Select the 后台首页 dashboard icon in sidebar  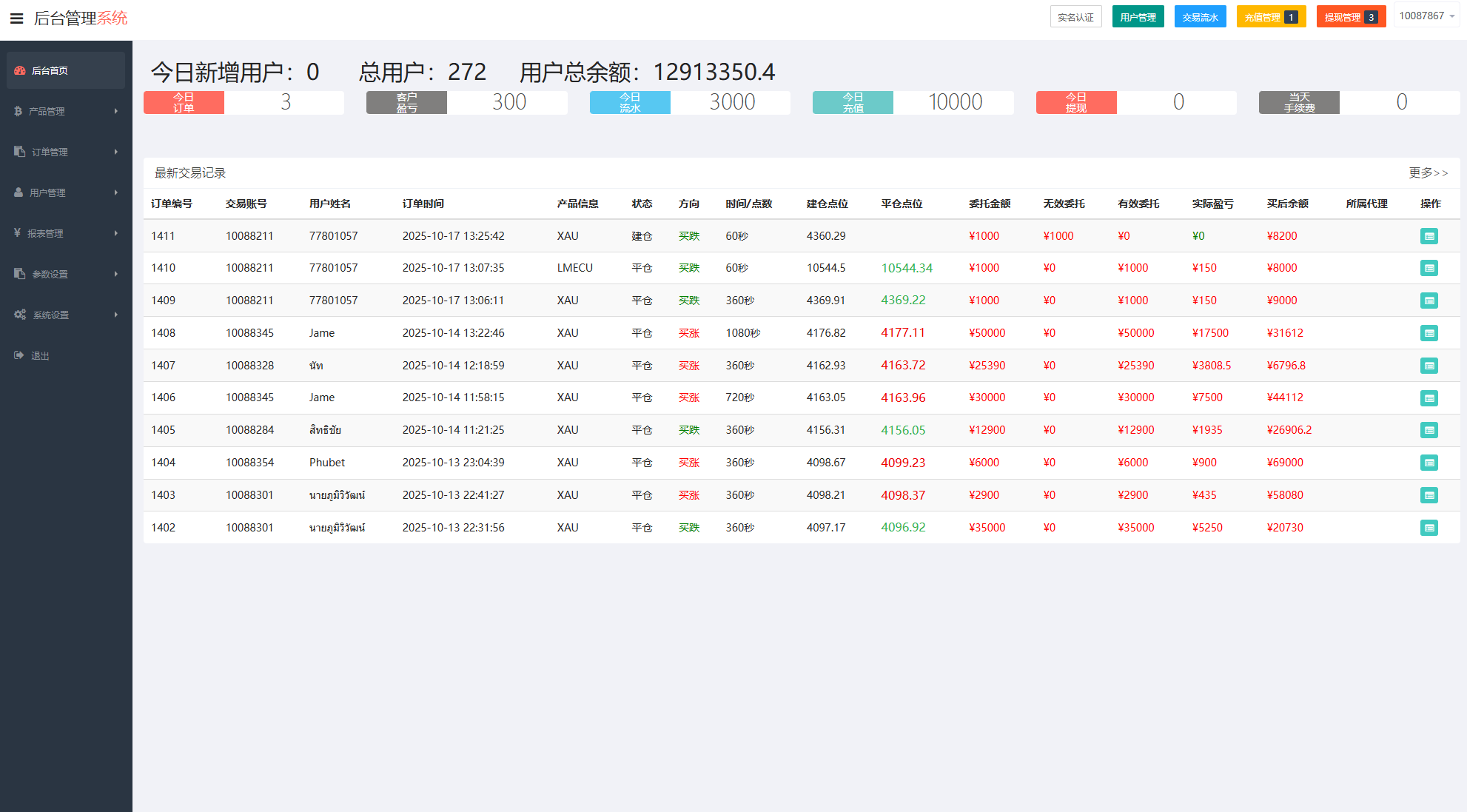point(19,70)
